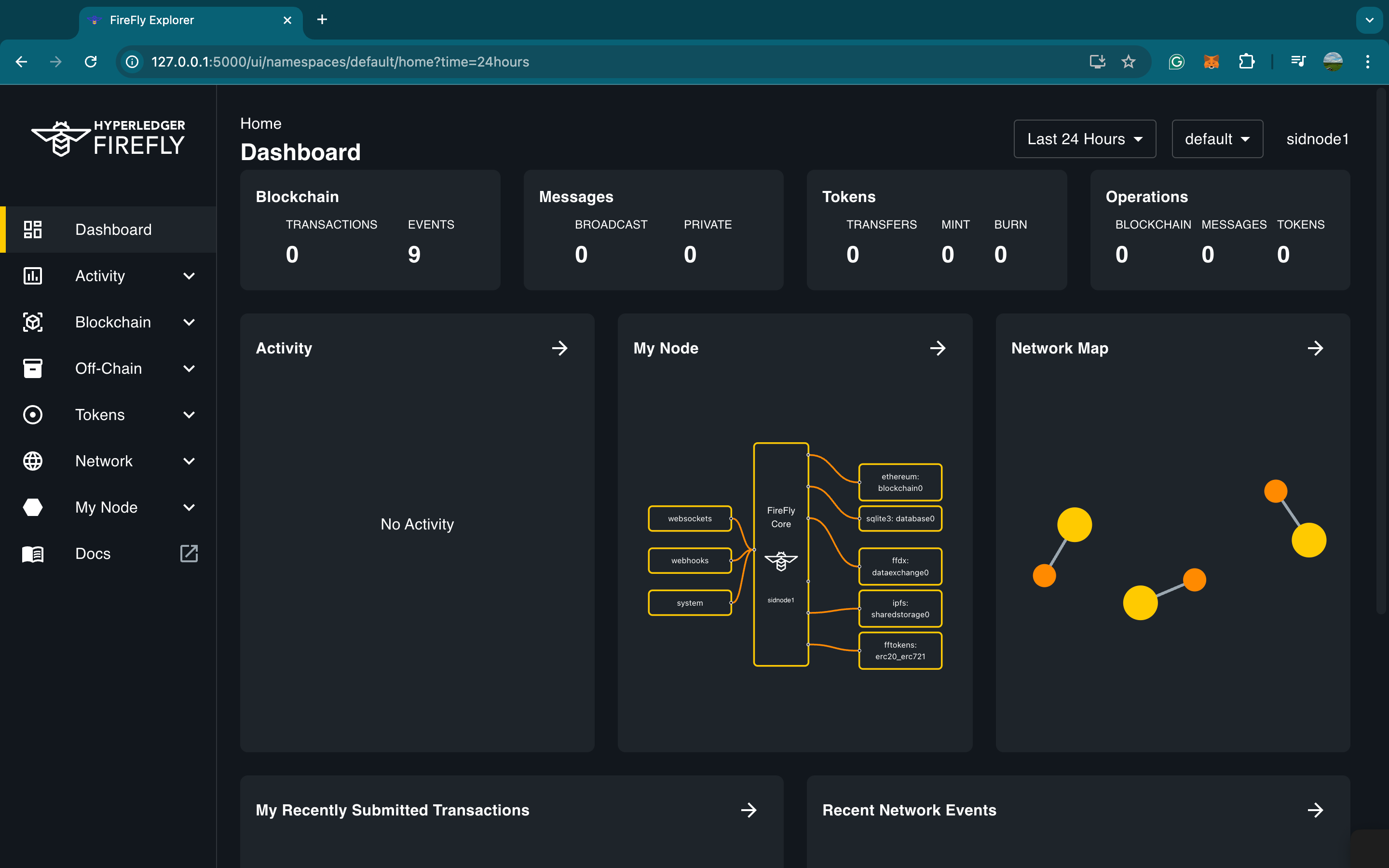Open Last 24 Hours time dropdown
Viewport: 1389px width, 868px height.
[x=1085, y=139]
